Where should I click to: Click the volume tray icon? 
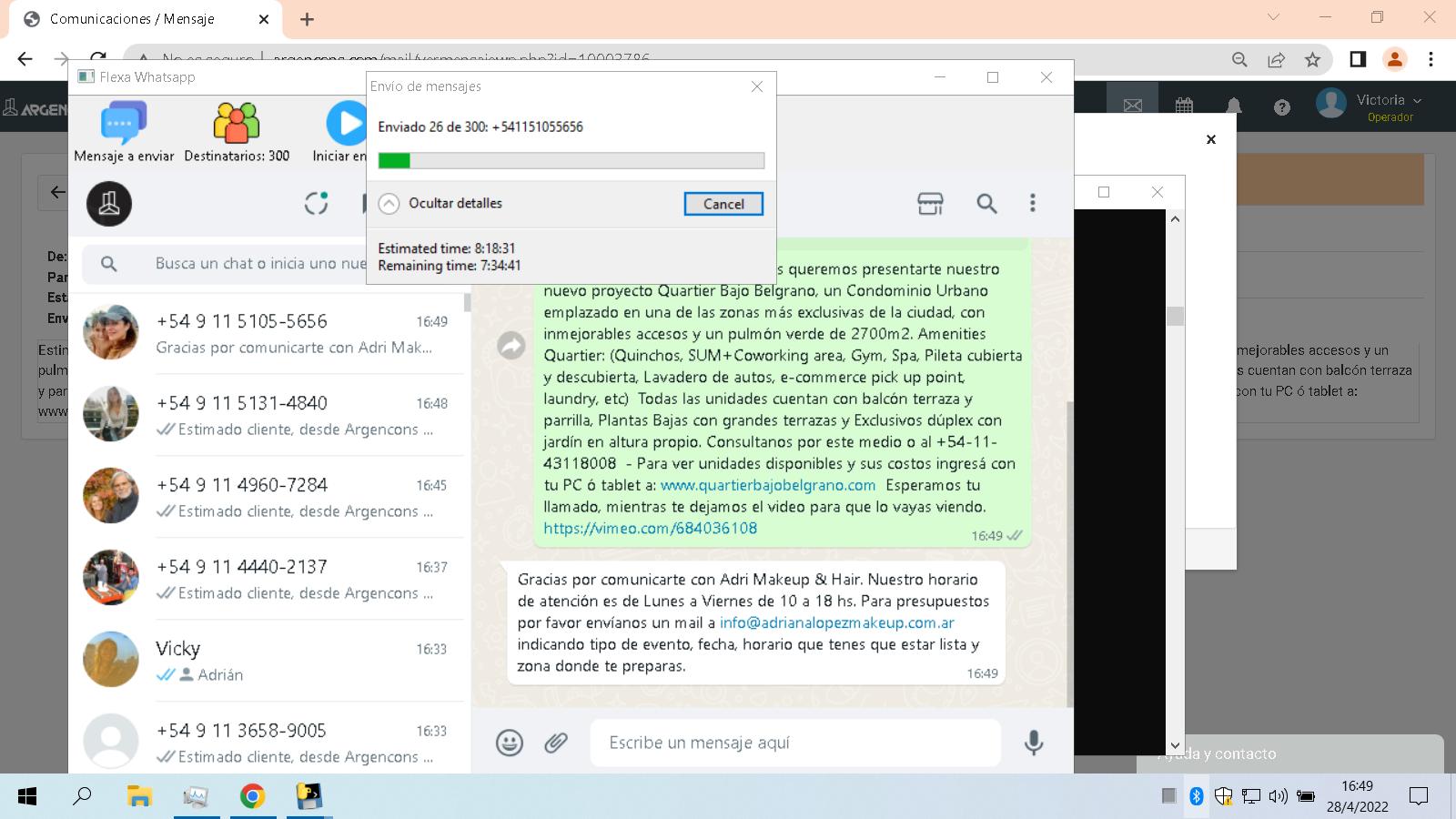tap(1279, 796)
